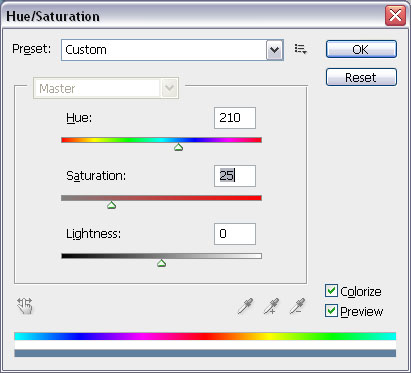The image size is (411, 373).
Task: Click the disabled Master channel dropdown
Action: (106, 88)
